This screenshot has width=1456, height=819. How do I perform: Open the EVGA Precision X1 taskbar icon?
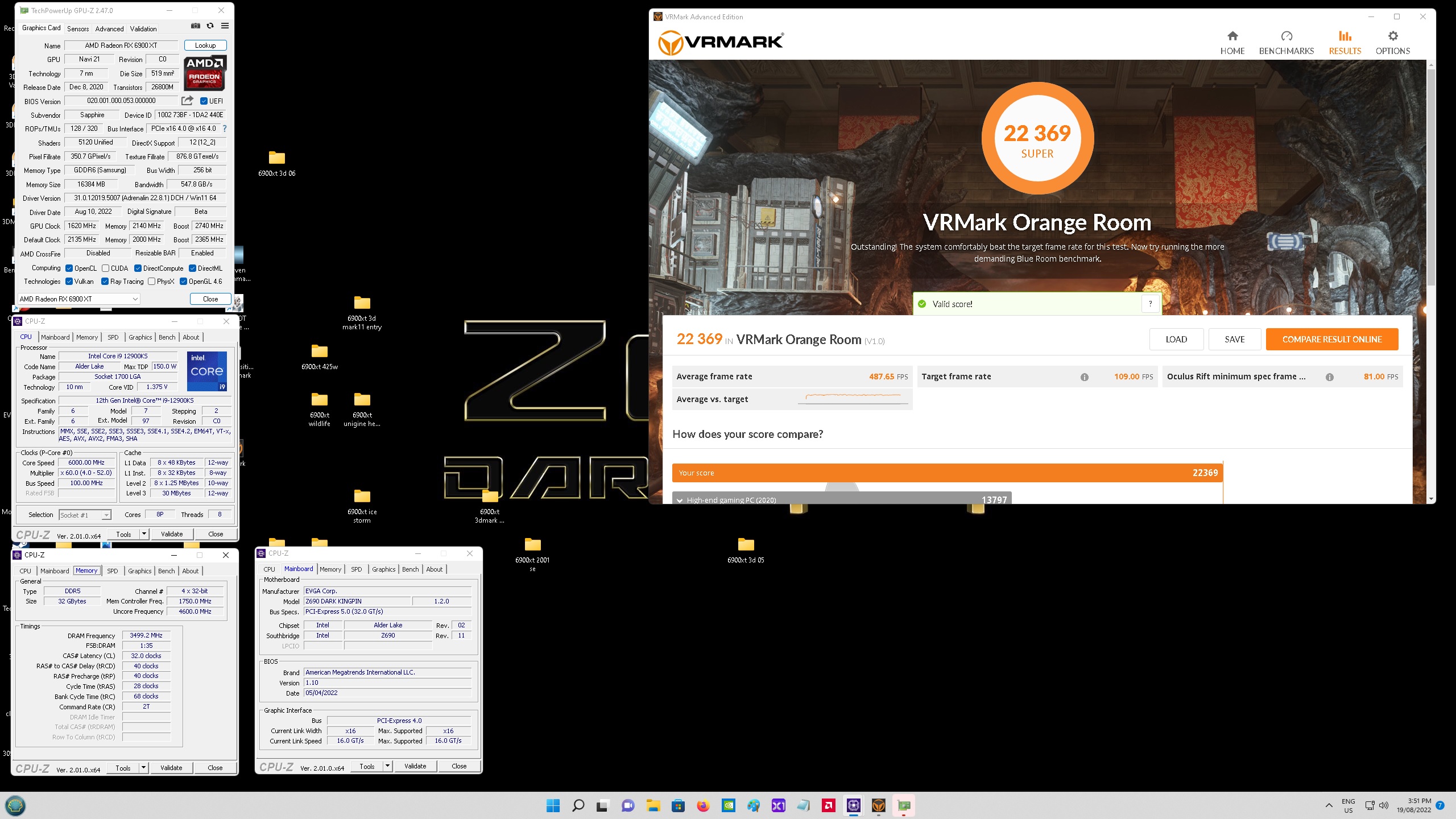click(x=778, y=805)
